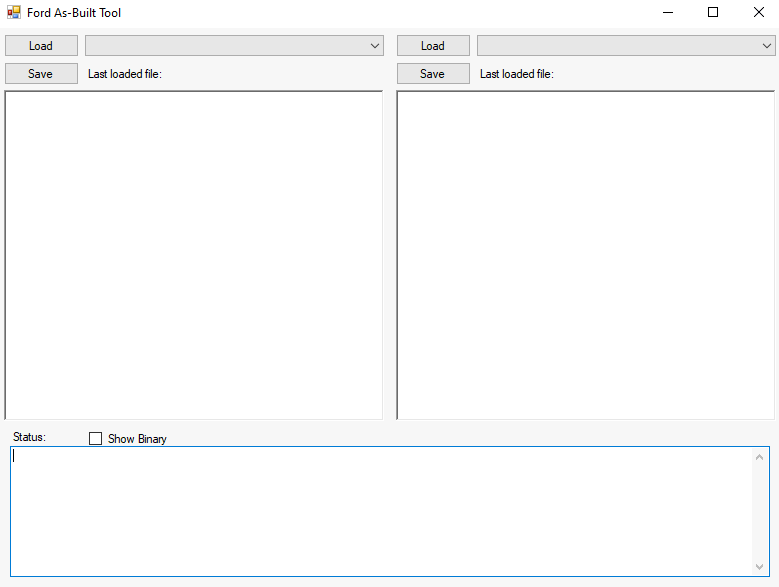Click status box scroll up arrow
The height and width of the screenshot is (587, 779).
click(x=759, y=457)
